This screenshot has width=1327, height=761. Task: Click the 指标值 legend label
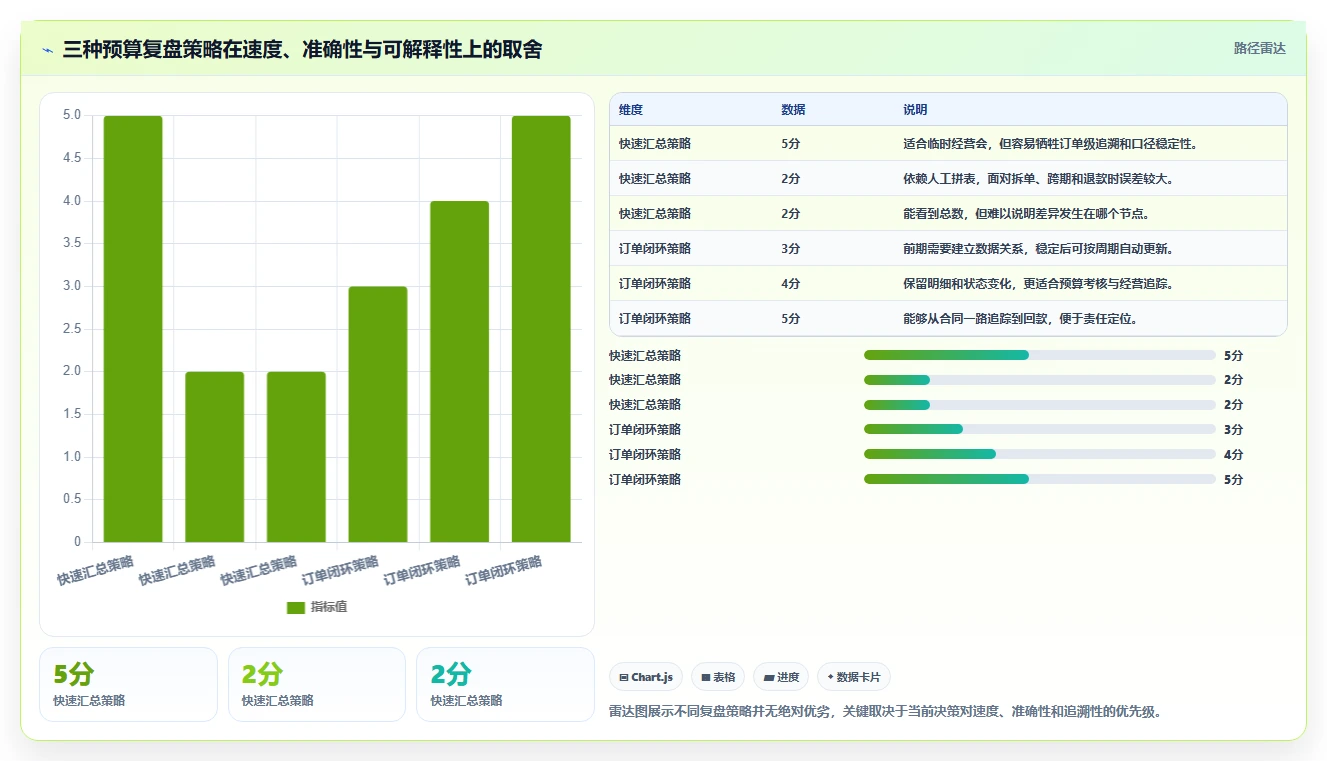pyautogui.click(x=329, y=608)
